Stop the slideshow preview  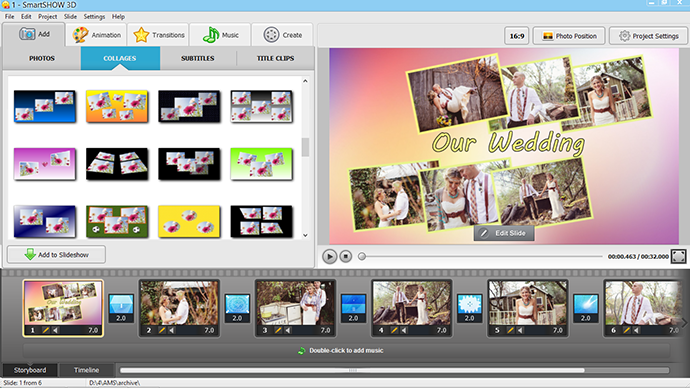point(346,256)
